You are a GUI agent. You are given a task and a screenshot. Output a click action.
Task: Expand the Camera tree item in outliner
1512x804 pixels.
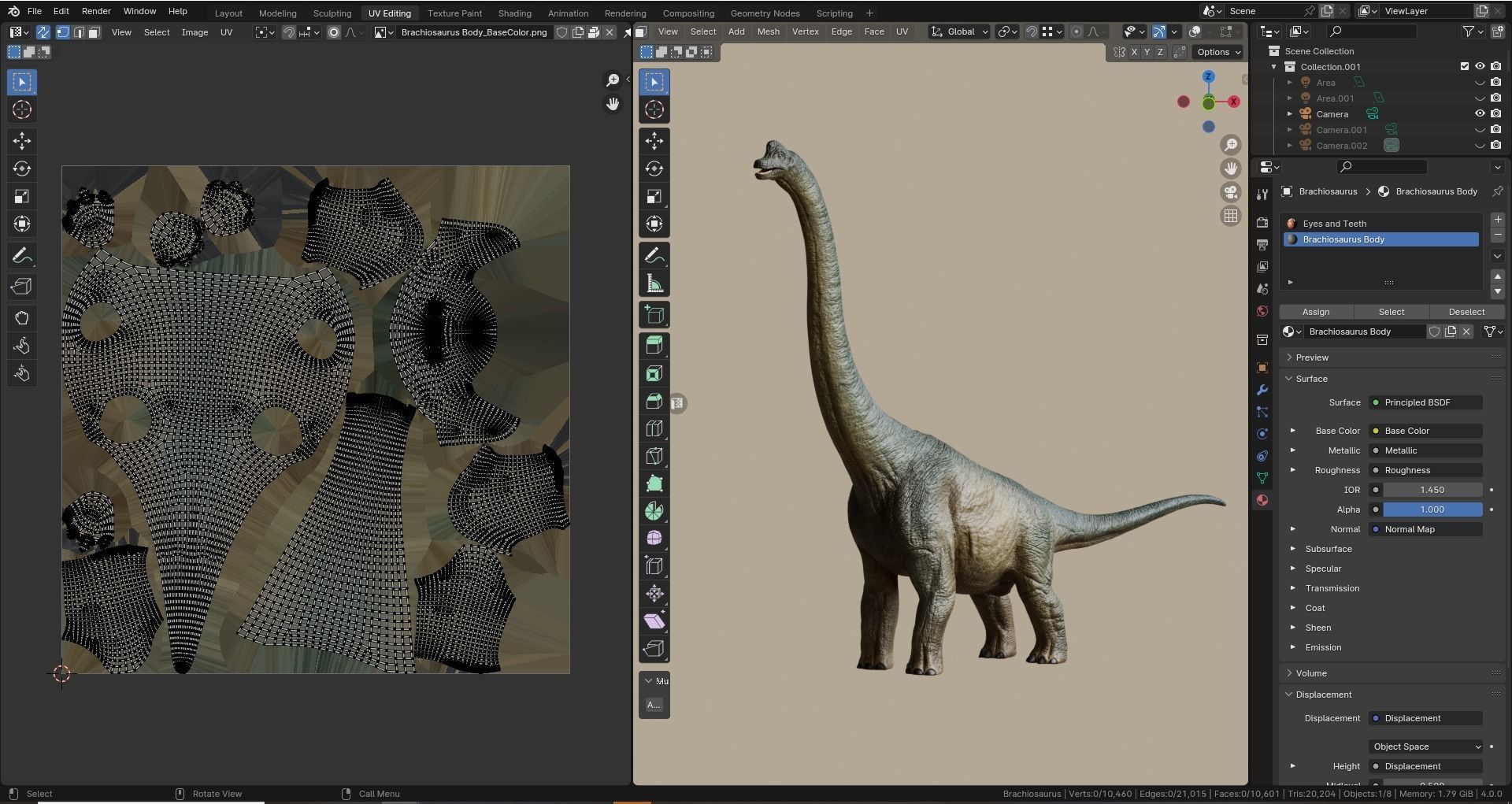pyautogui.click(x=1290, y=114)
